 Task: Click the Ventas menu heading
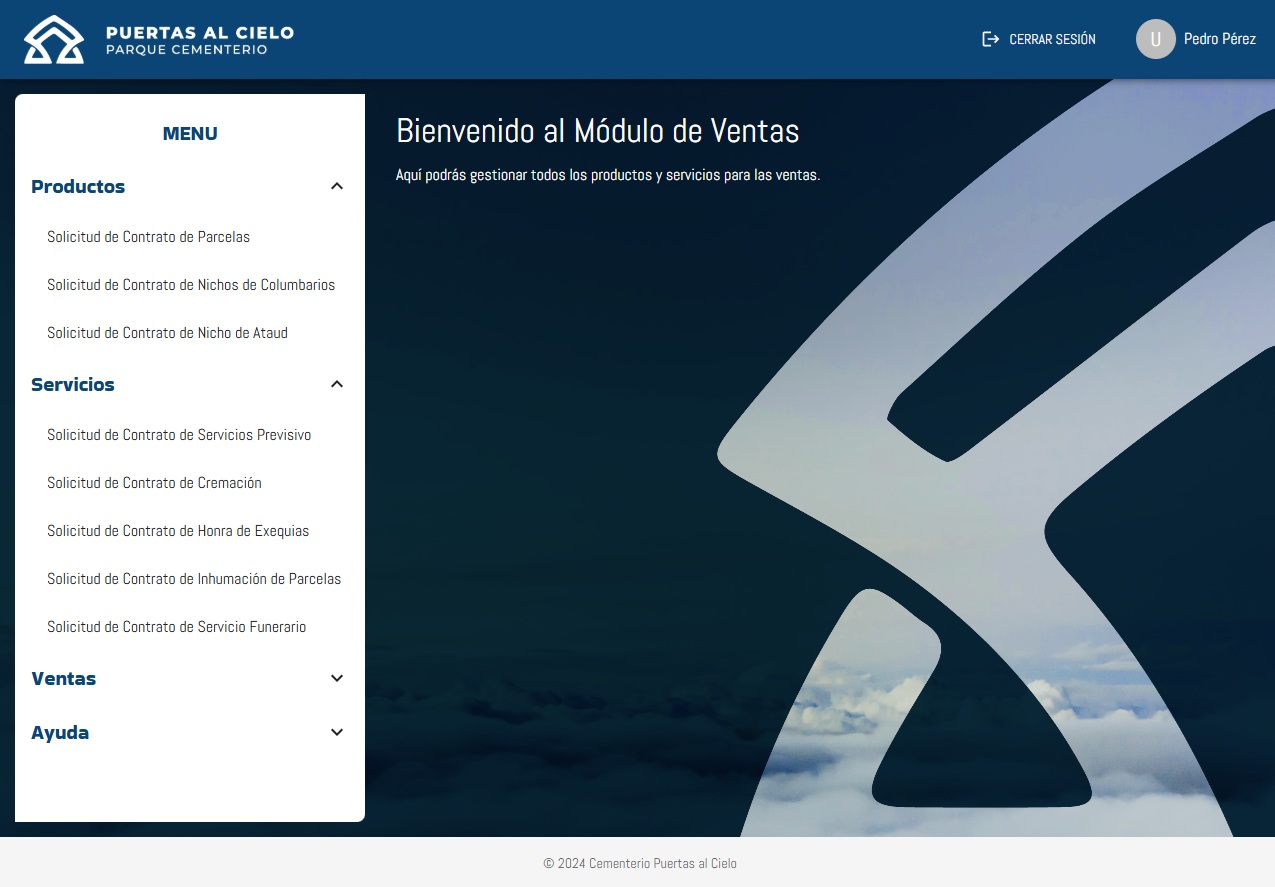(64, 679)
